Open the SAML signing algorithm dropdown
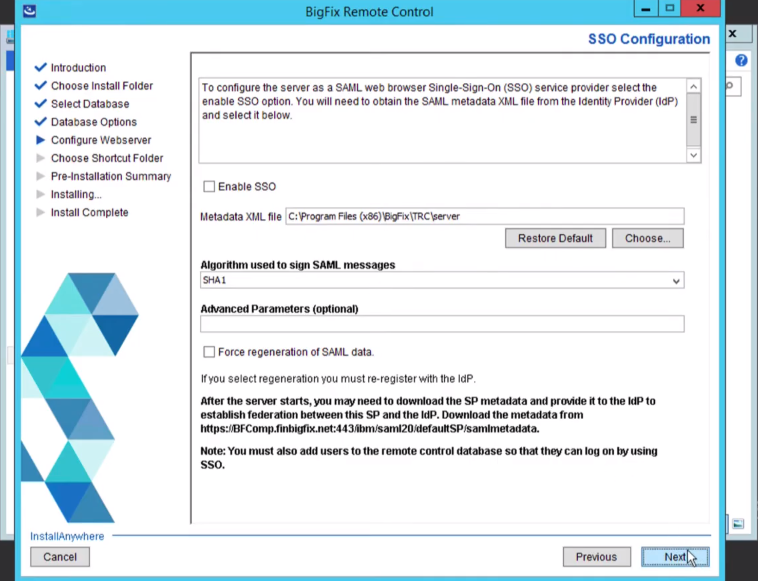The height and width of the screenshot is (581, 758). (677, 281)
